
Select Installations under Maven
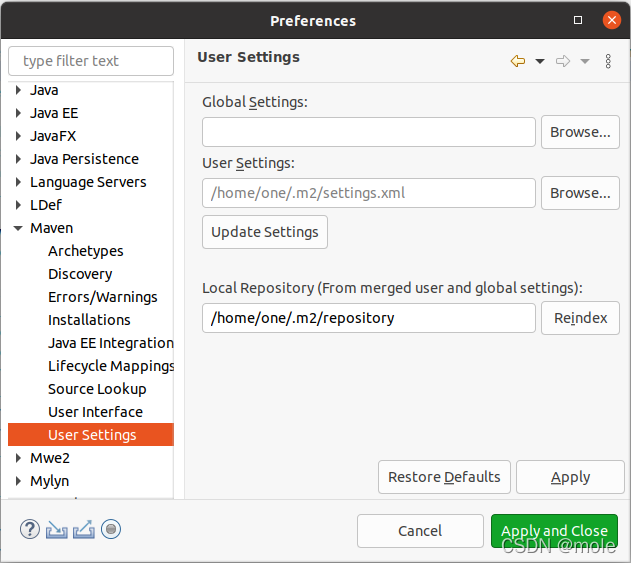click(89, 320)
